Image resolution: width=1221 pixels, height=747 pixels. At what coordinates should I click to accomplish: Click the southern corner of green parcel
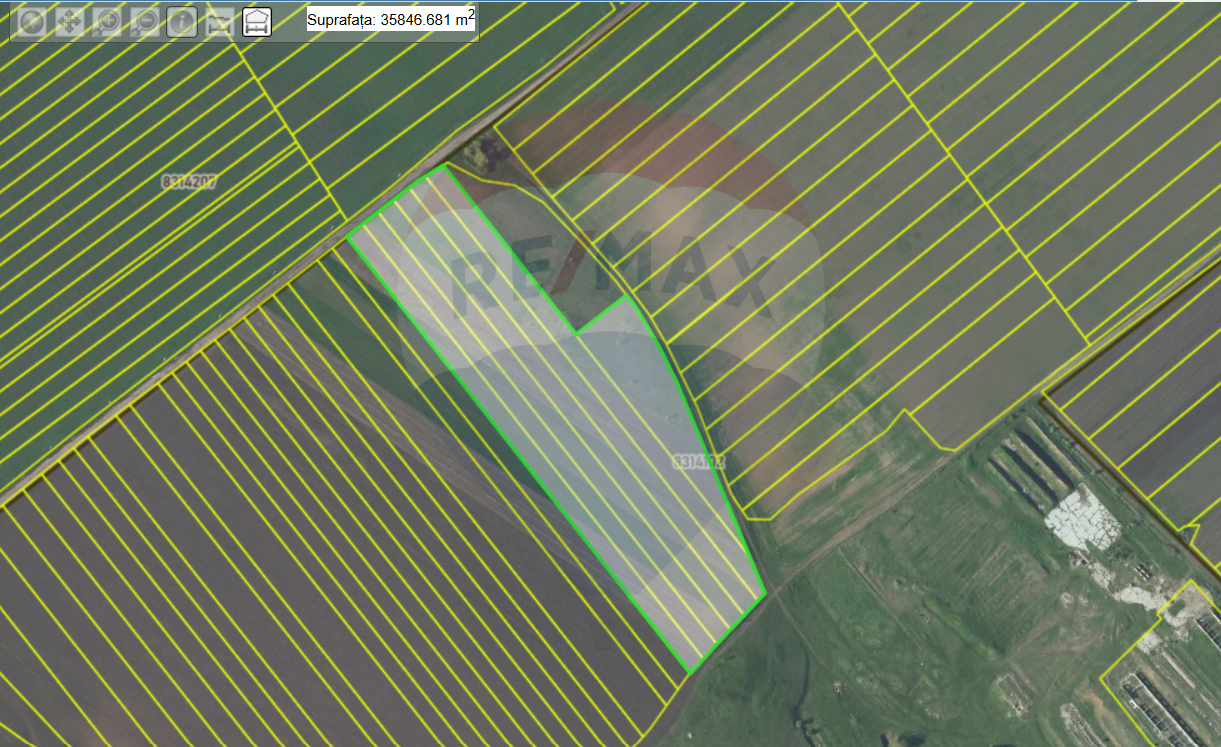coord(690,672)
